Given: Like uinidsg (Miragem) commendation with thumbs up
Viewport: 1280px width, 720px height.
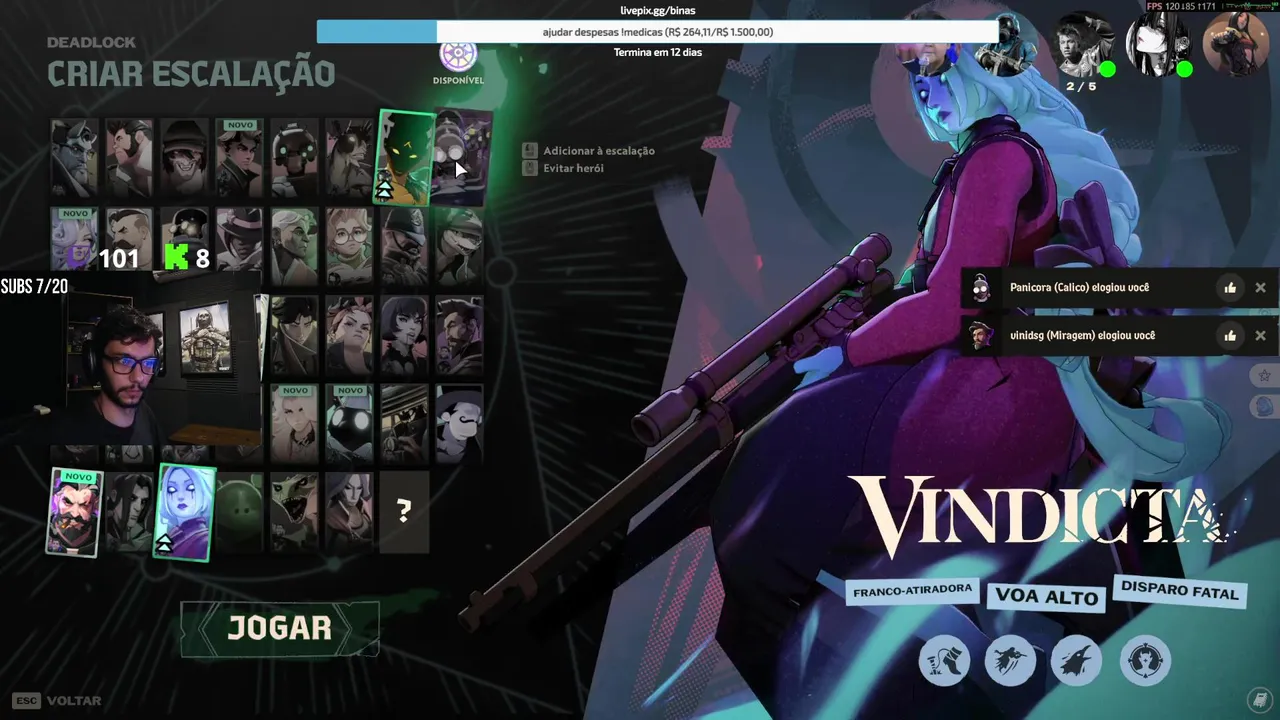Looking at the screenshot, I should coord(1230,336).
